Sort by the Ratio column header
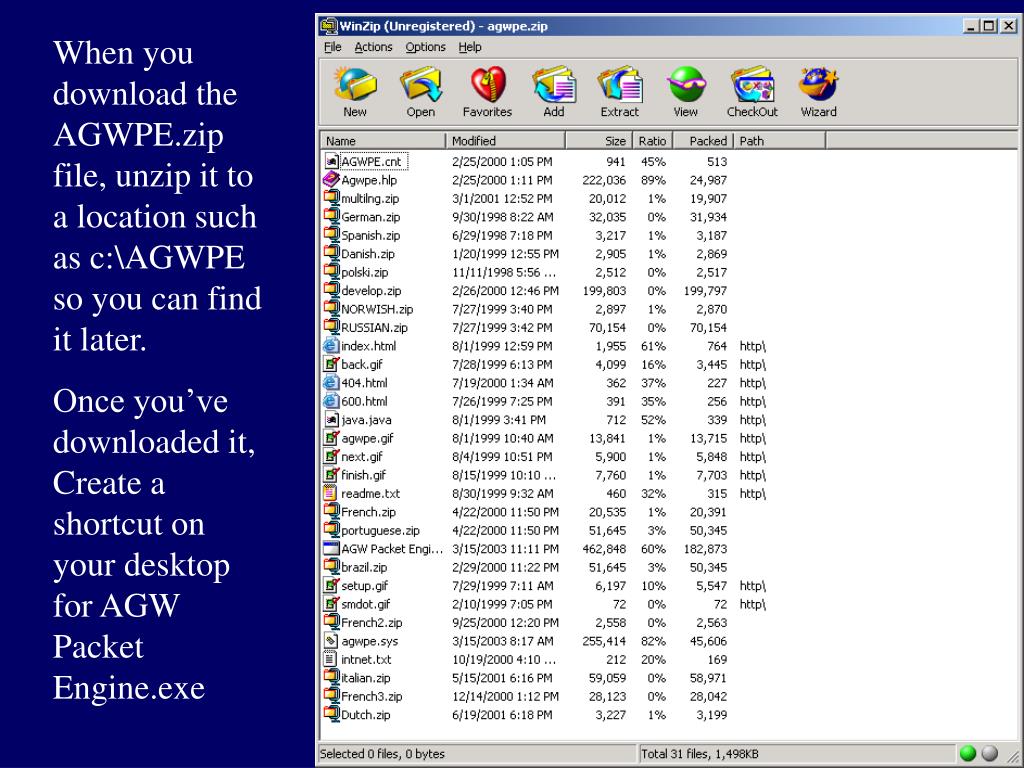Viewport: 1024px width, 768px height. [652, 140]
